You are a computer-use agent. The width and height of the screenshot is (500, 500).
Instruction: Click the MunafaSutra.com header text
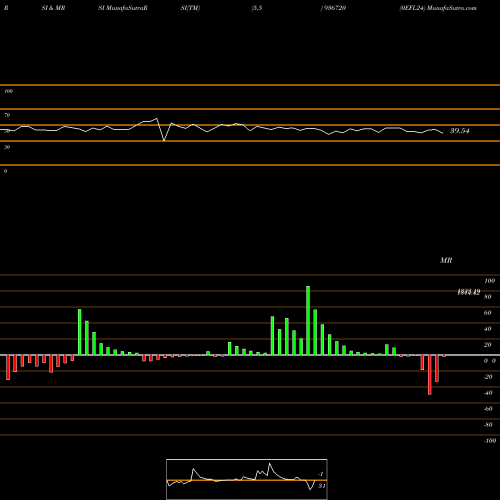[452, 8]
